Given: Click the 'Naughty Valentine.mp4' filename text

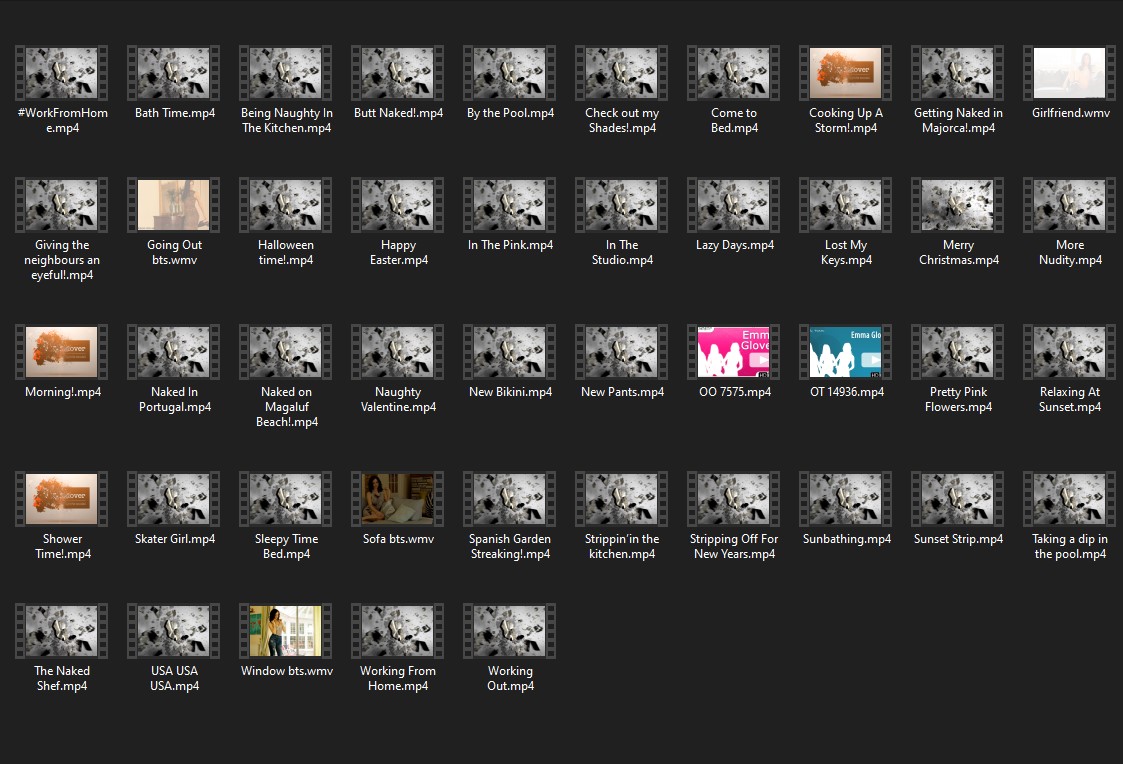Looking at the screenshot, I should tap(397, 400).
